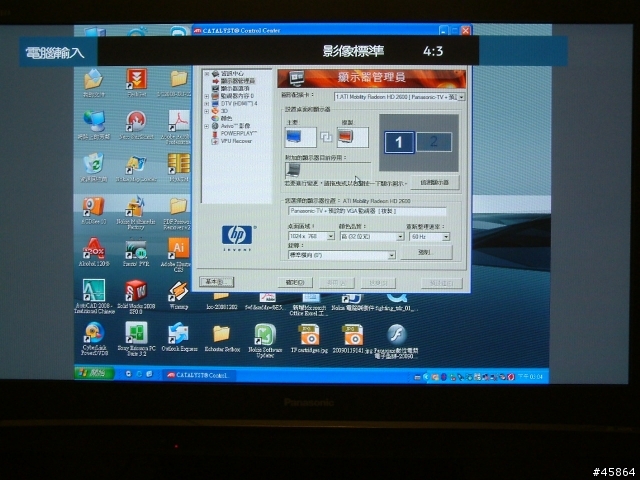The image size is (640, 480).
Task: Click the disabled laptop display icon
Action: pyautogui.click(x=293, y=170)
